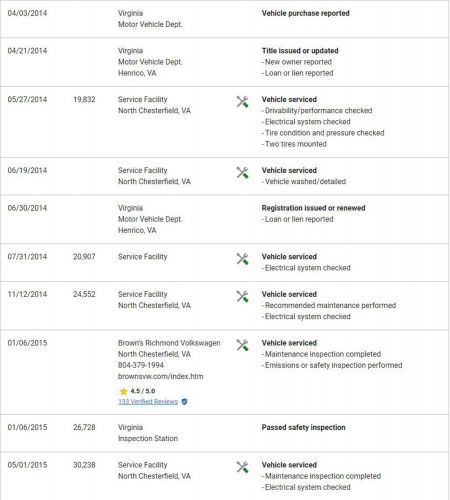Image resolution: width=450 pixels, height=500 pixels.
Task: Open brownsvw.com/index.htm website link
Action: pyautogui.click(x=161, y=376)
